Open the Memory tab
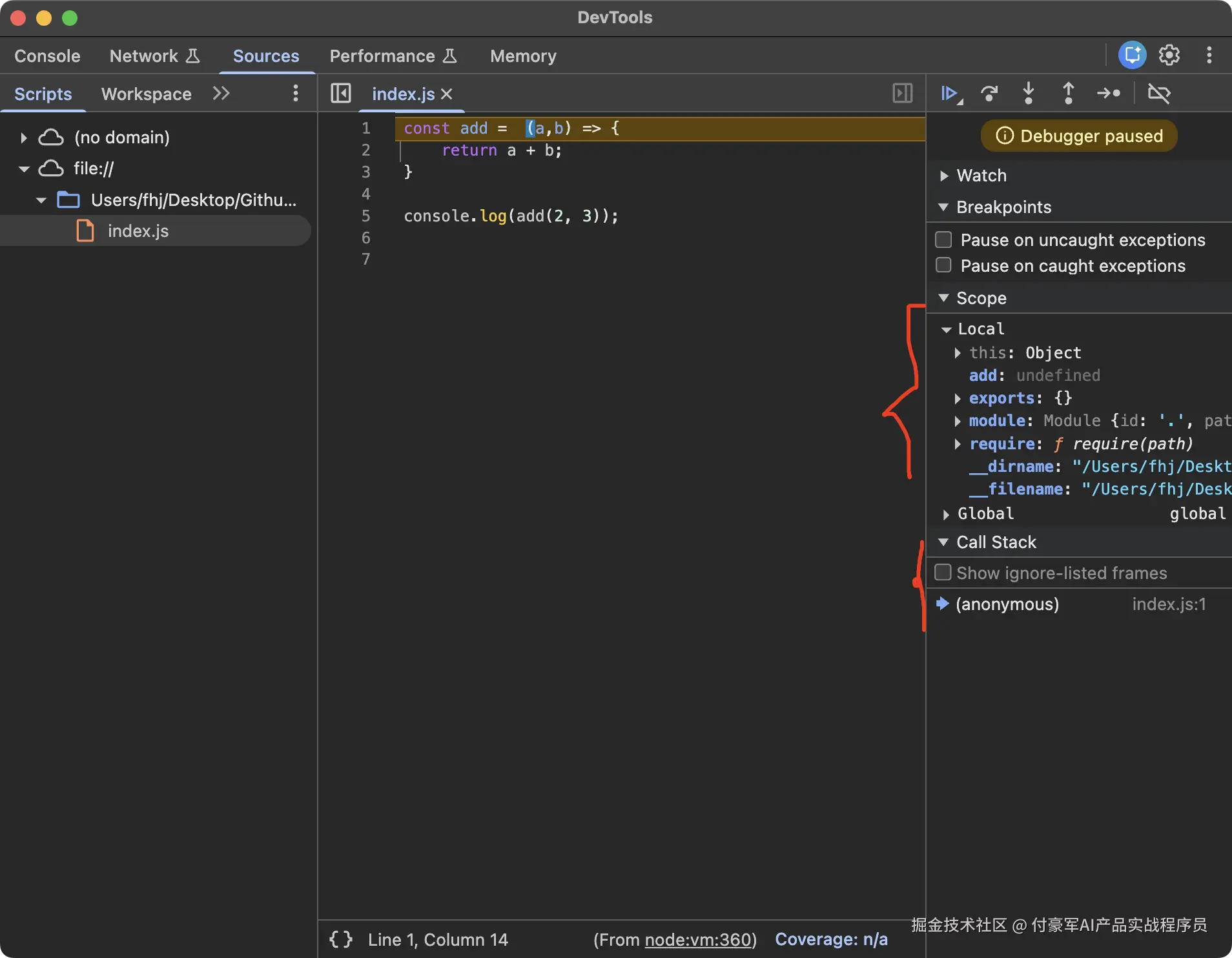The height and width of the screenshot is (958, 1232). [x=523, y=56]
